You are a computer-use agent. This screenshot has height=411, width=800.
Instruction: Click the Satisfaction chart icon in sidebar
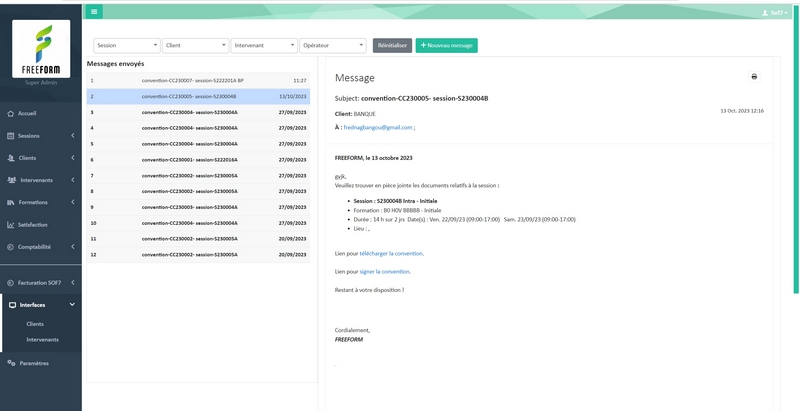tap(11, 225)
